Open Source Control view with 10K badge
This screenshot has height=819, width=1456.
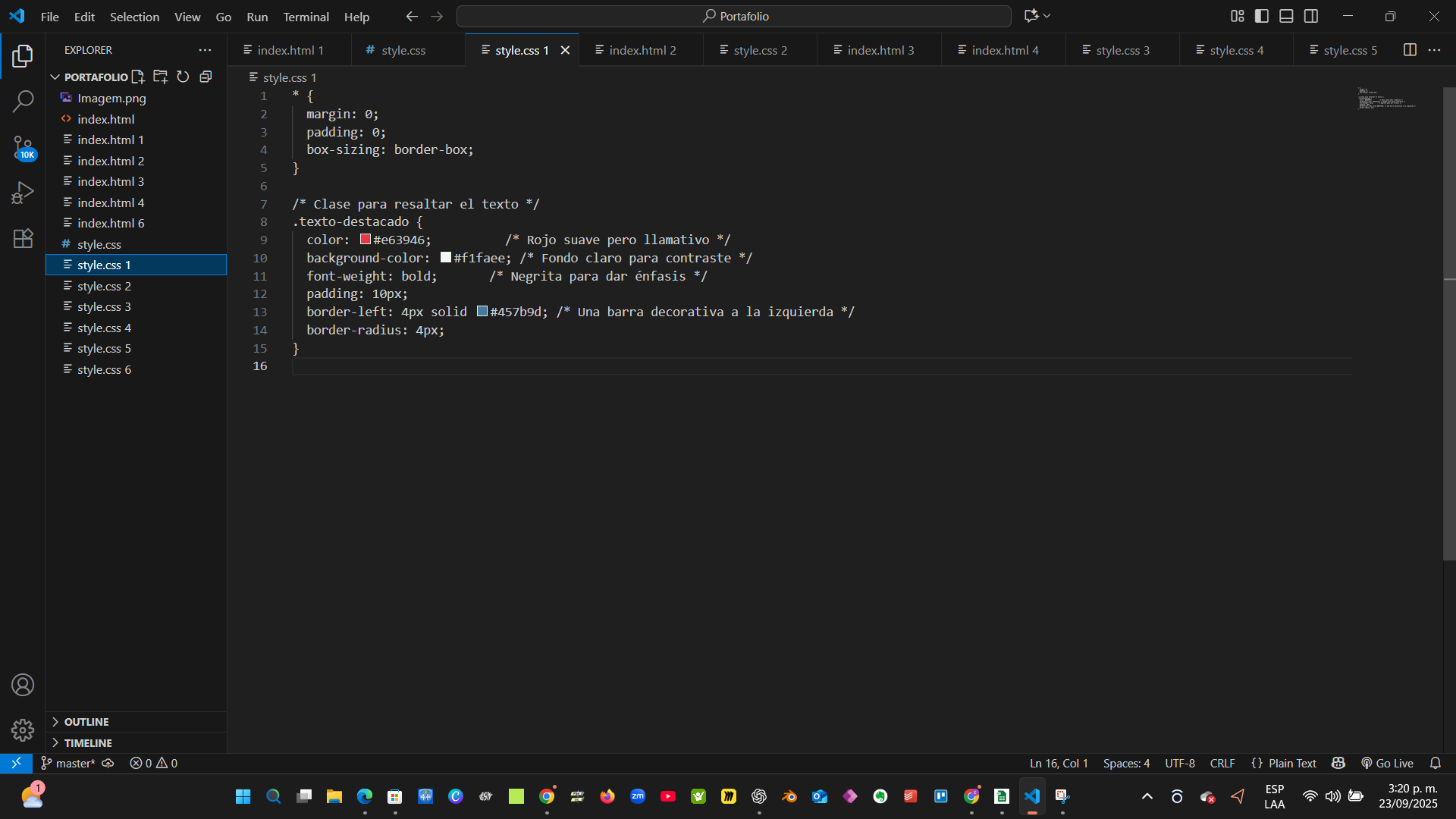pyautogui.click(x=23, y=147)
